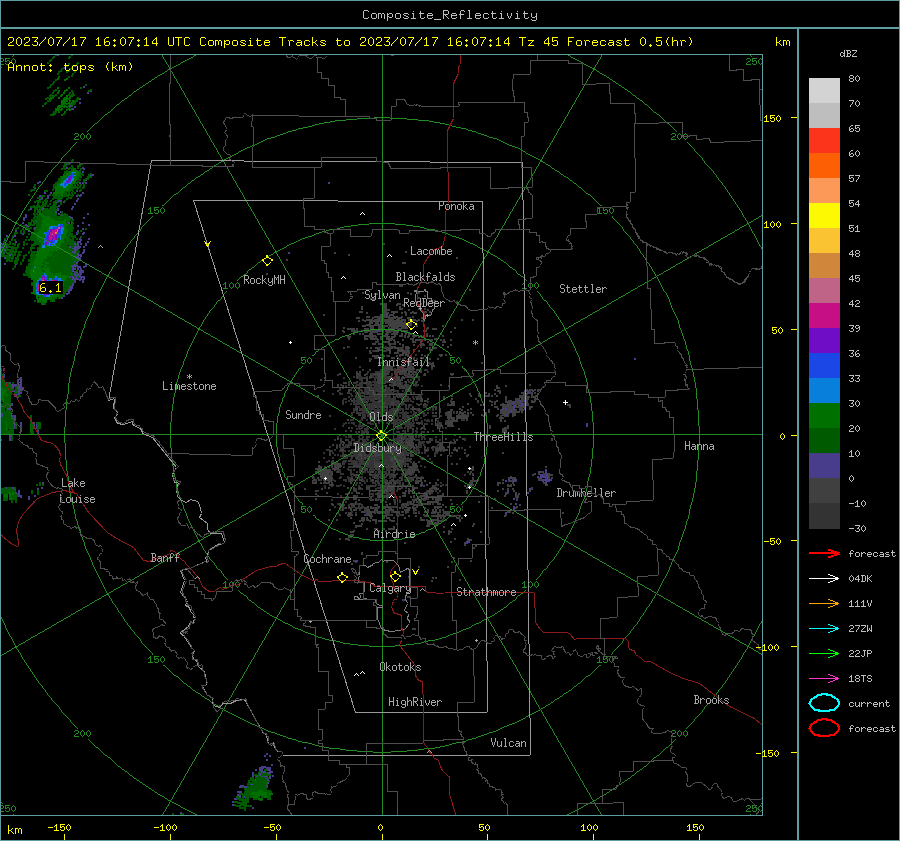Click the Sundre label on the map

point(303,414)
